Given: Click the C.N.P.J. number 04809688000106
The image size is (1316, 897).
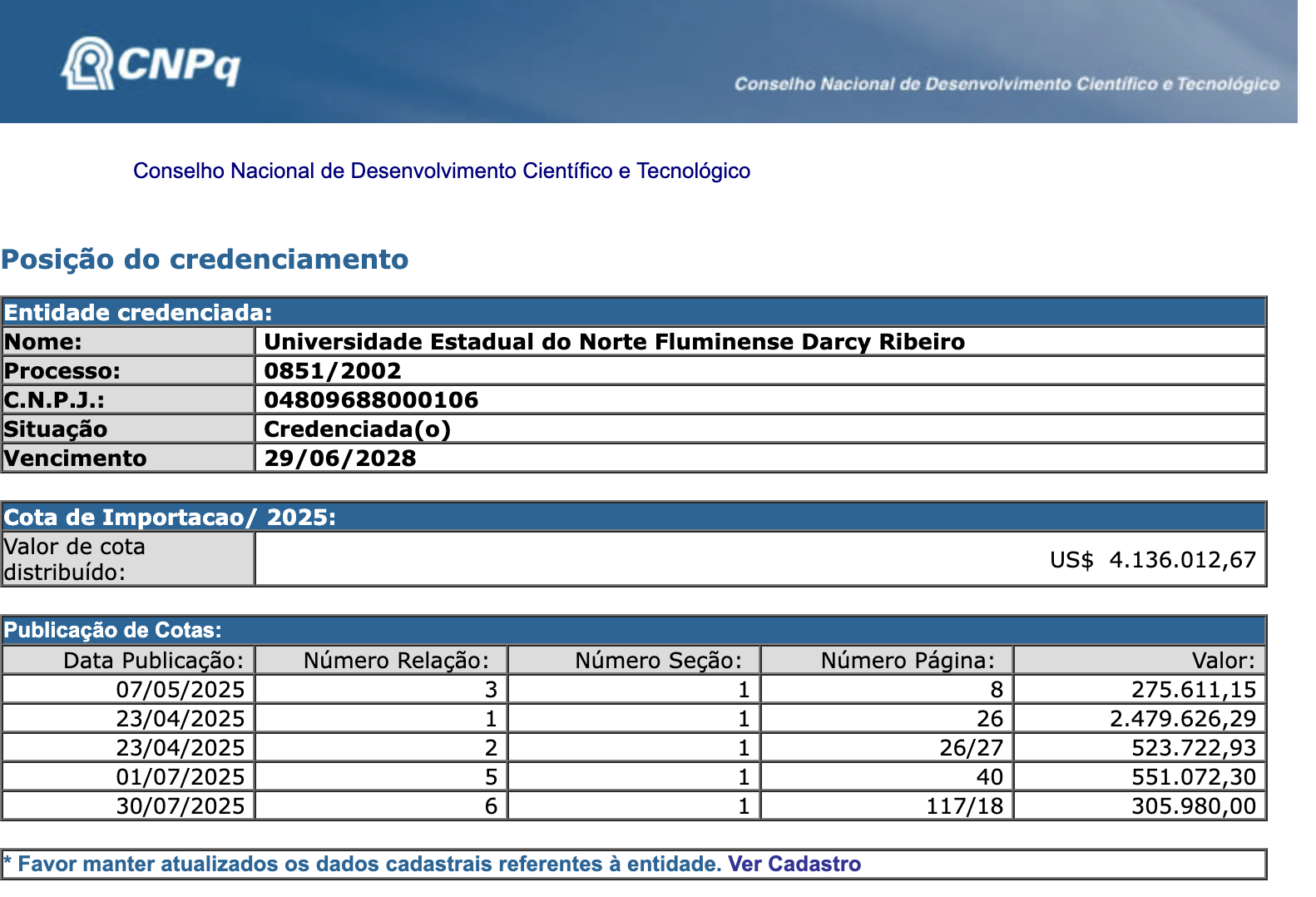Looking at the screenshot, I should [371, 400].
